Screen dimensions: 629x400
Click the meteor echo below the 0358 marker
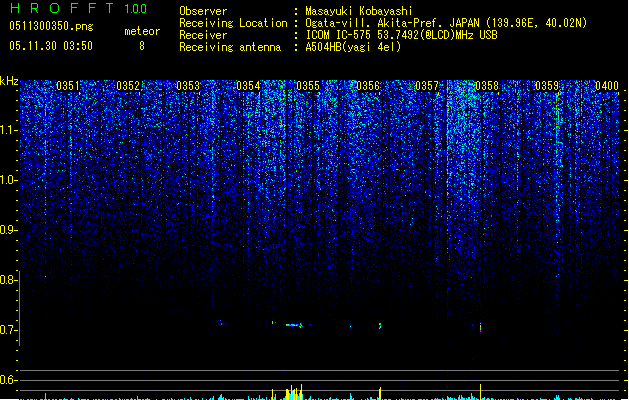point(480,327)
